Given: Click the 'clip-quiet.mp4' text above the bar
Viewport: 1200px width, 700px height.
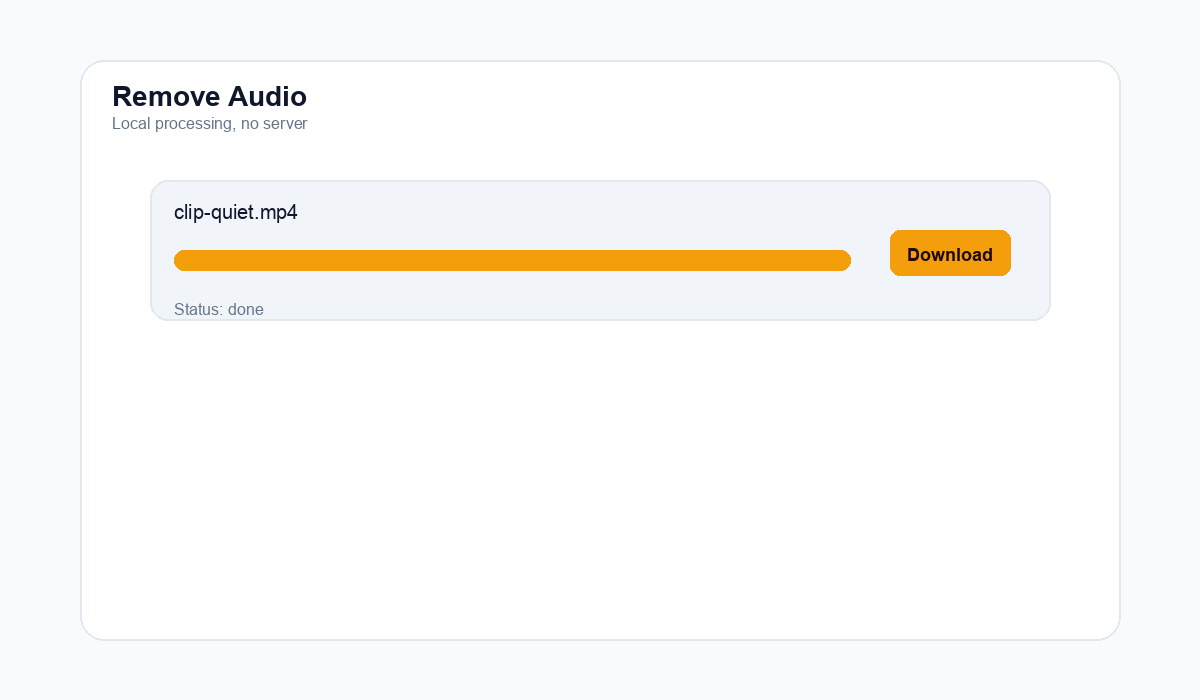Looking at the screenshot, I should [x=236, y=212].
